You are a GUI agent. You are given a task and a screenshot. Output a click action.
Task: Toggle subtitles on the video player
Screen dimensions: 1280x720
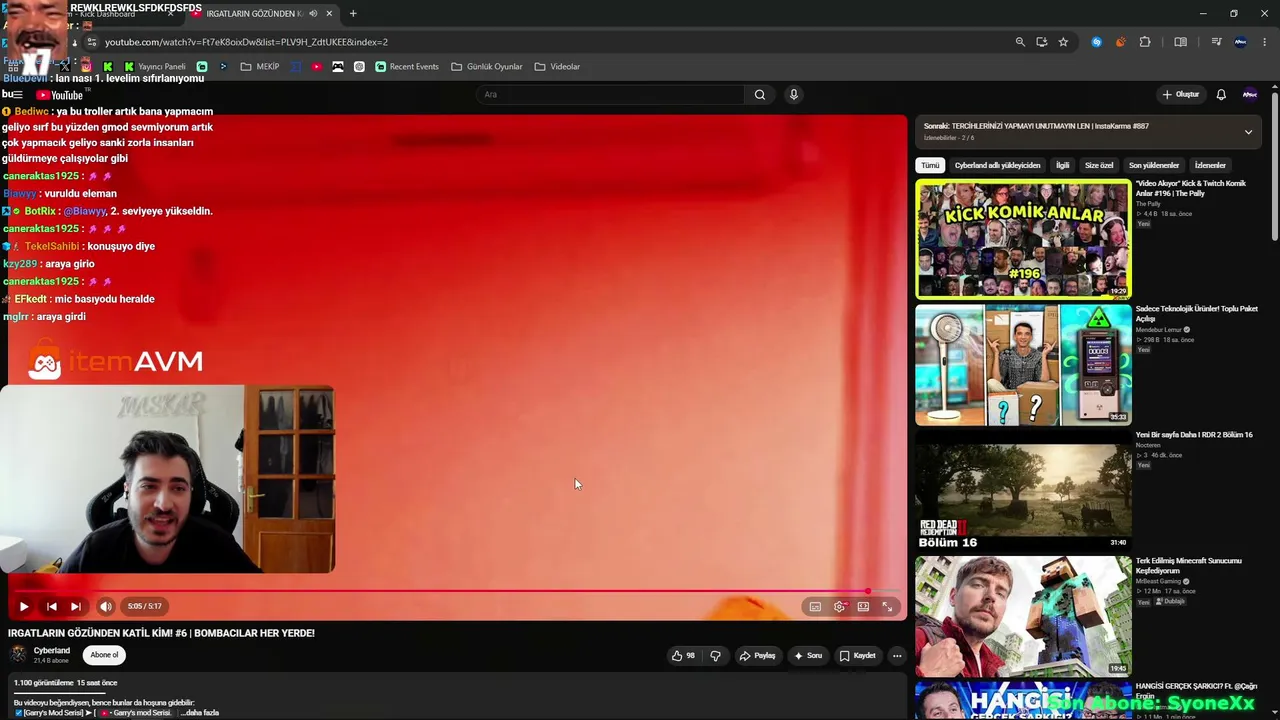click(x=815, y=606)
